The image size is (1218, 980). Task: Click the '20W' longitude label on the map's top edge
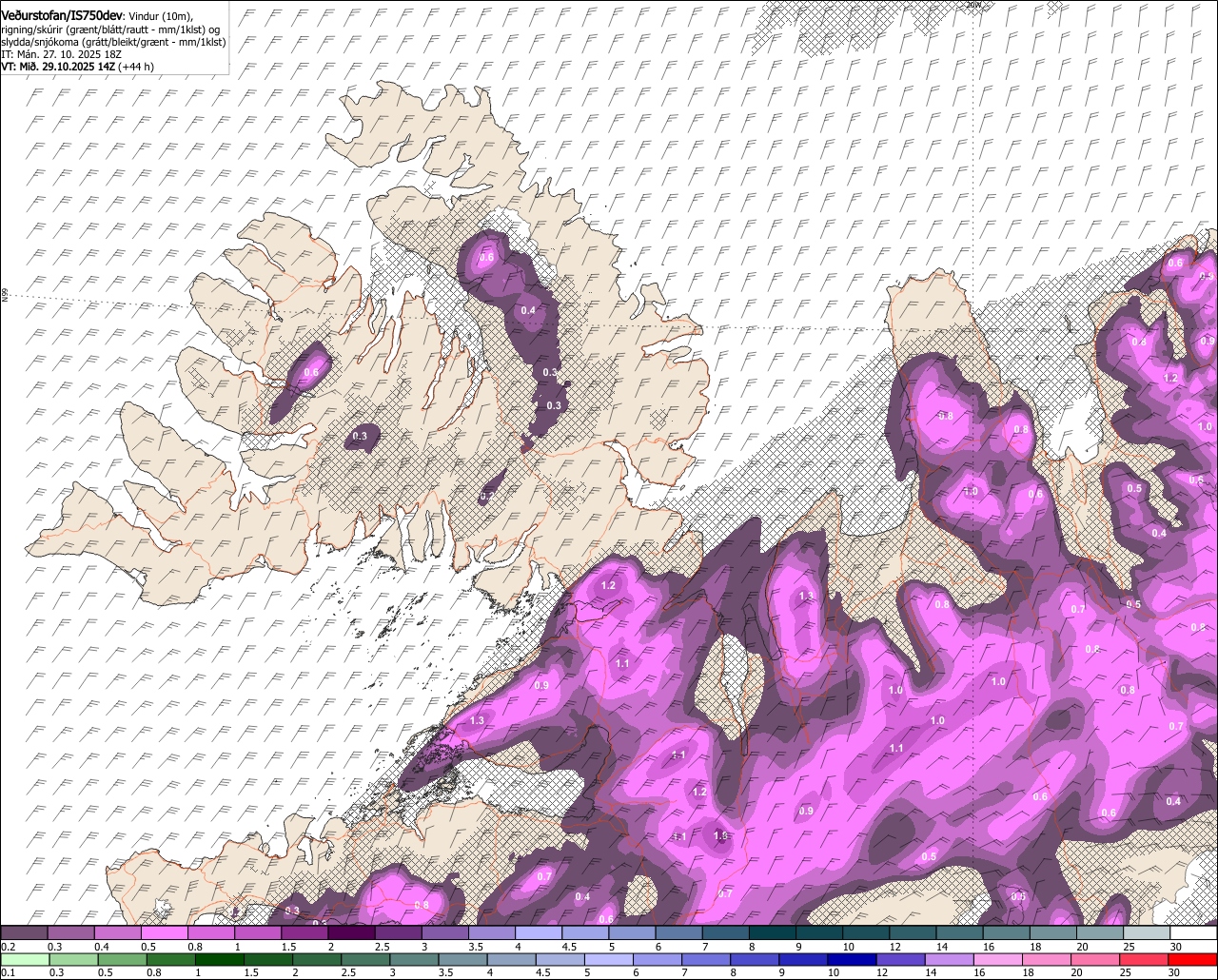972,5
